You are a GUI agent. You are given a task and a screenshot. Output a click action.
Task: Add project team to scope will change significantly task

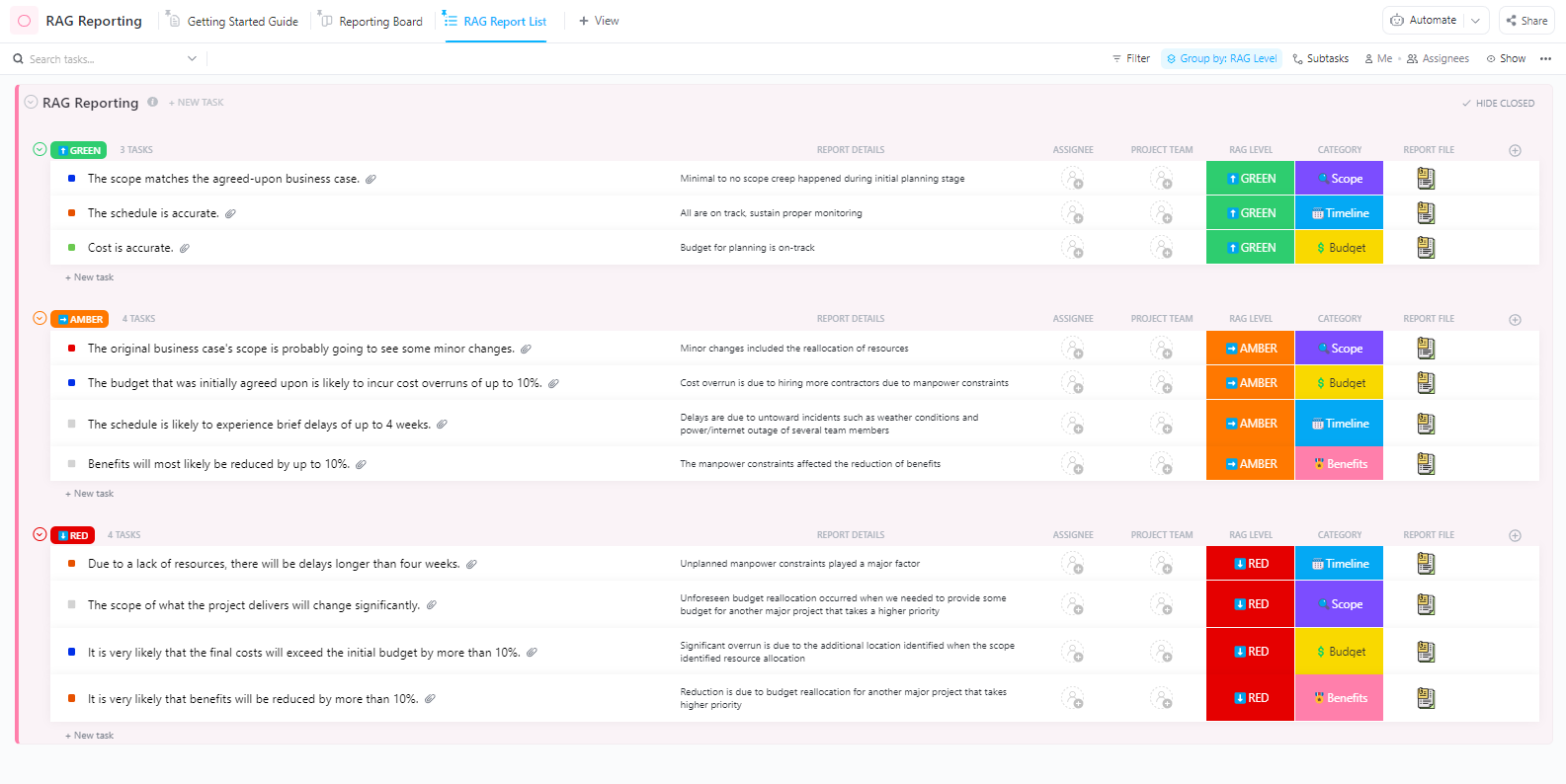(x=1161, y=604)
